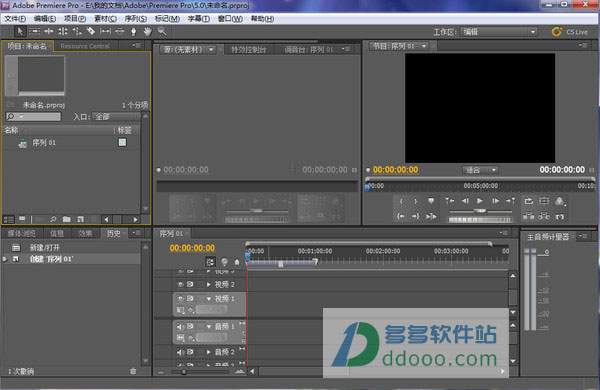This screenshot has height=390, width=600.
Task: Collapse the 音频 1 track
Action: click(x=209, y=326)
